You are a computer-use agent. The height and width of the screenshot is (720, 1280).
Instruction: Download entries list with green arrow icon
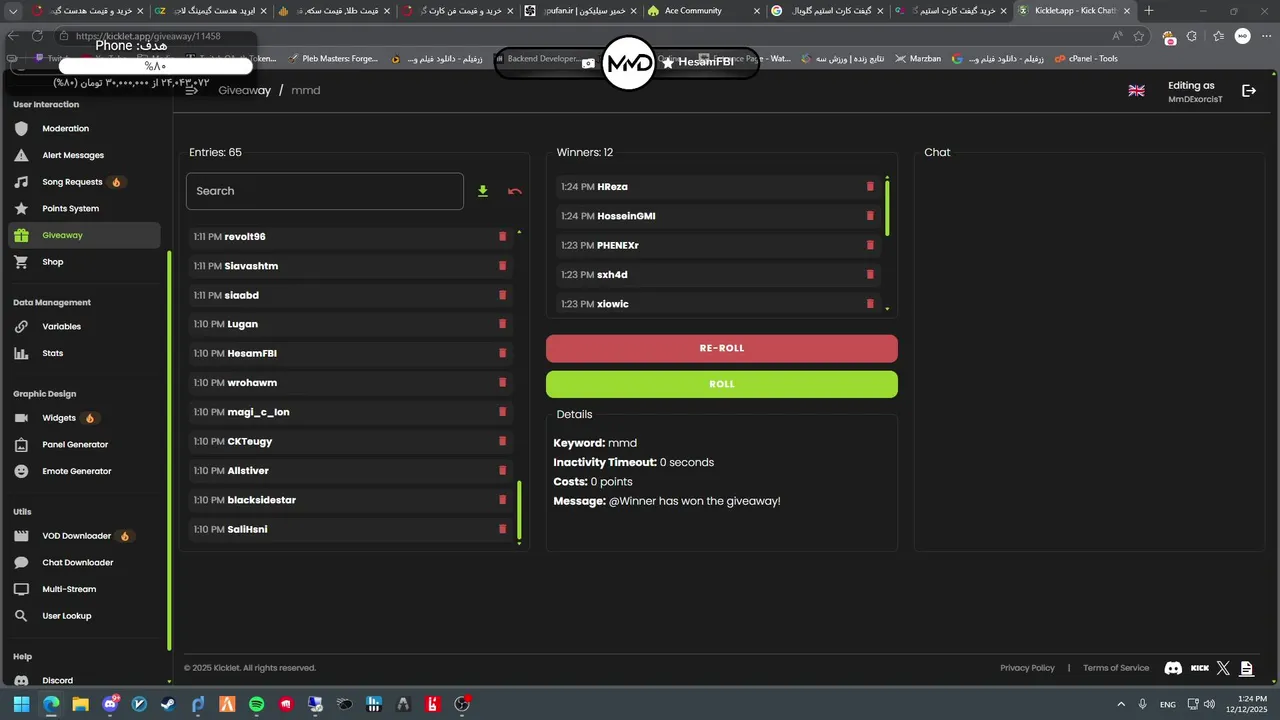tap(483, 191)
